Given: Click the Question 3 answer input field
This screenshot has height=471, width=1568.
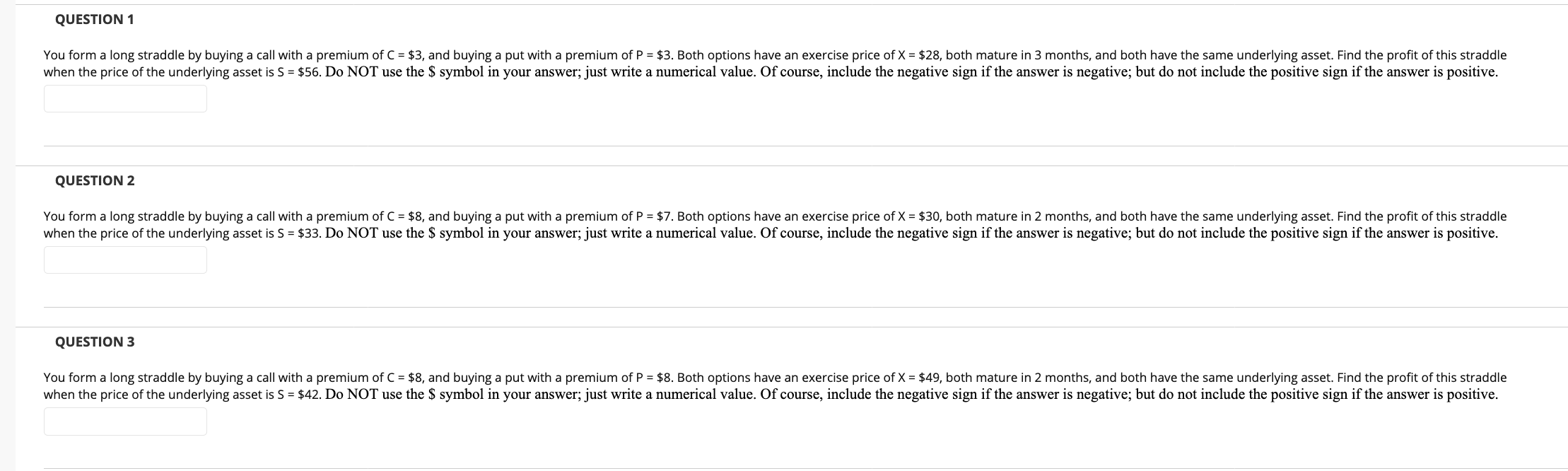Looking at the screenshot, I should [x=124, y=421].
